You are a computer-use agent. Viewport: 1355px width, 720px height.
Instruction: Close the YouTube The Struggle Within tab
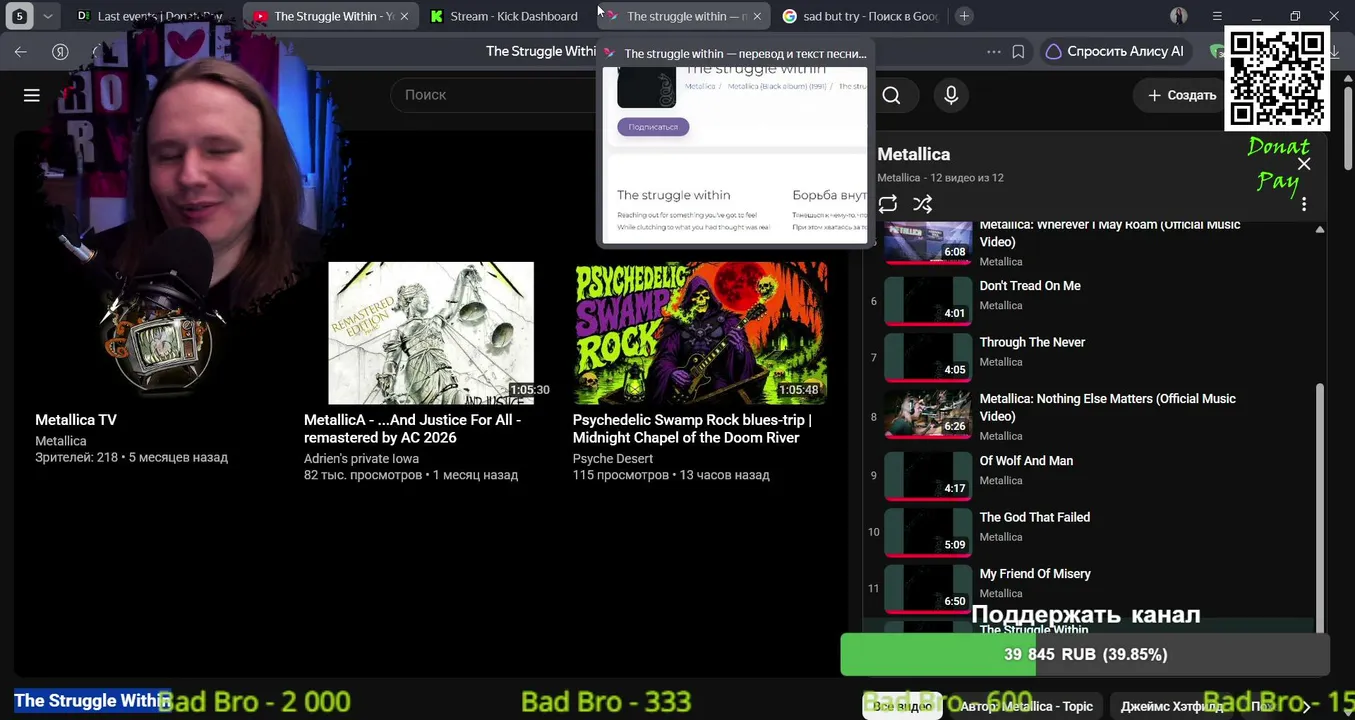point(405,16)
